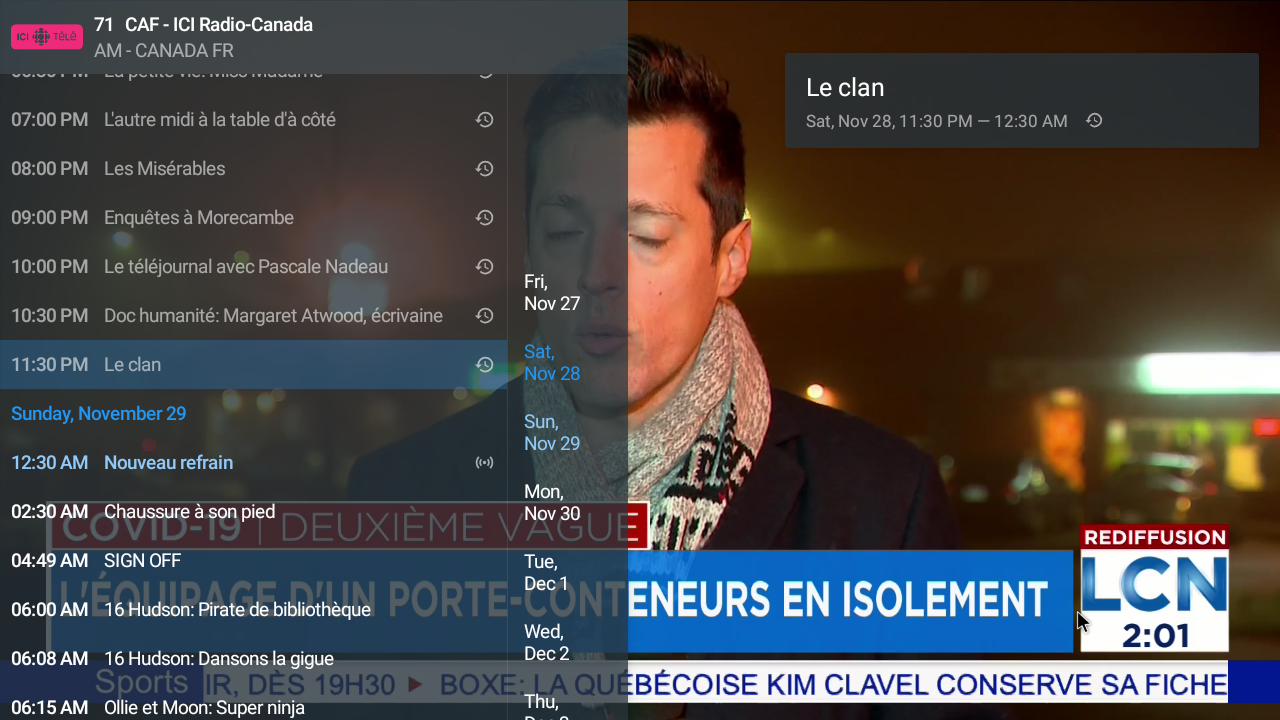Click catch-up icon for Le téléjournal row
This screenshot has width=1280, height=720.
pyautogui.click(x=484, y=267)
